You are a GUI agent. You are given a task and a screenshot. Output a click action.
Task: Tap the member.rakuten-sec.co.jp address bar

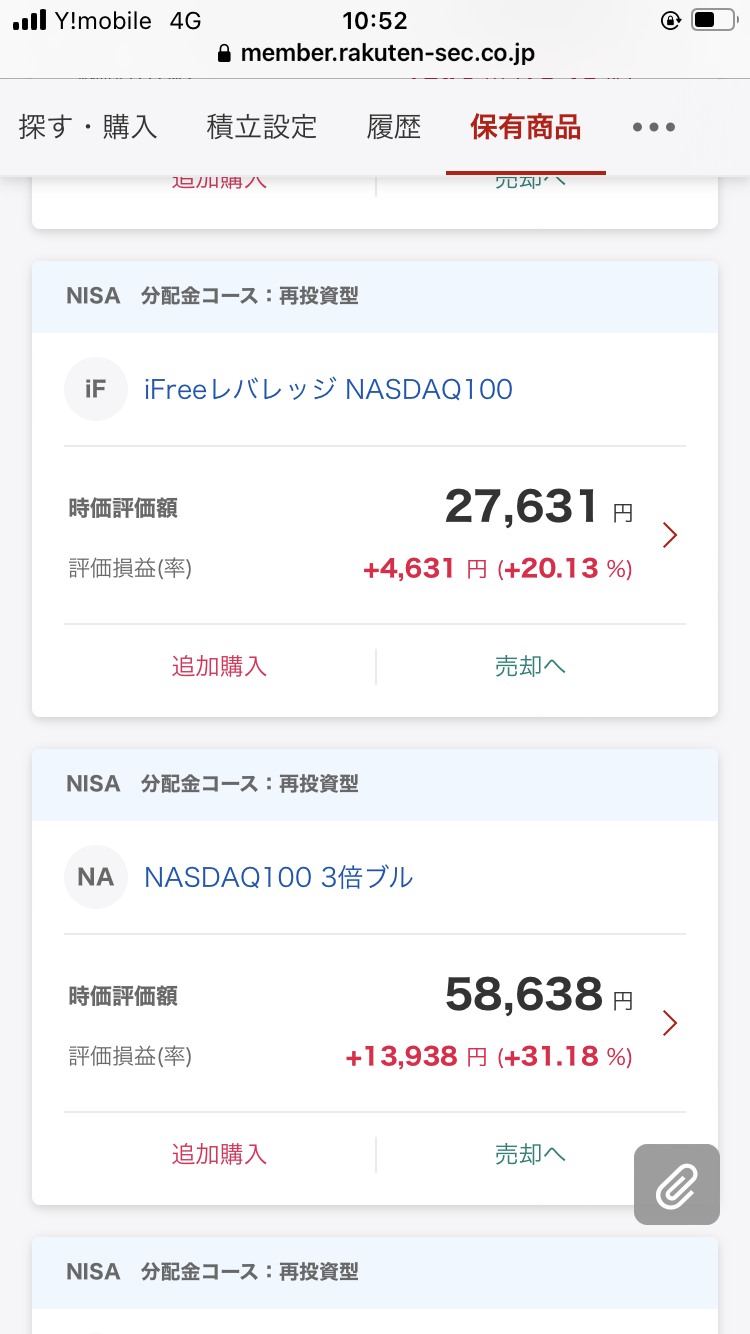(387, 53)
